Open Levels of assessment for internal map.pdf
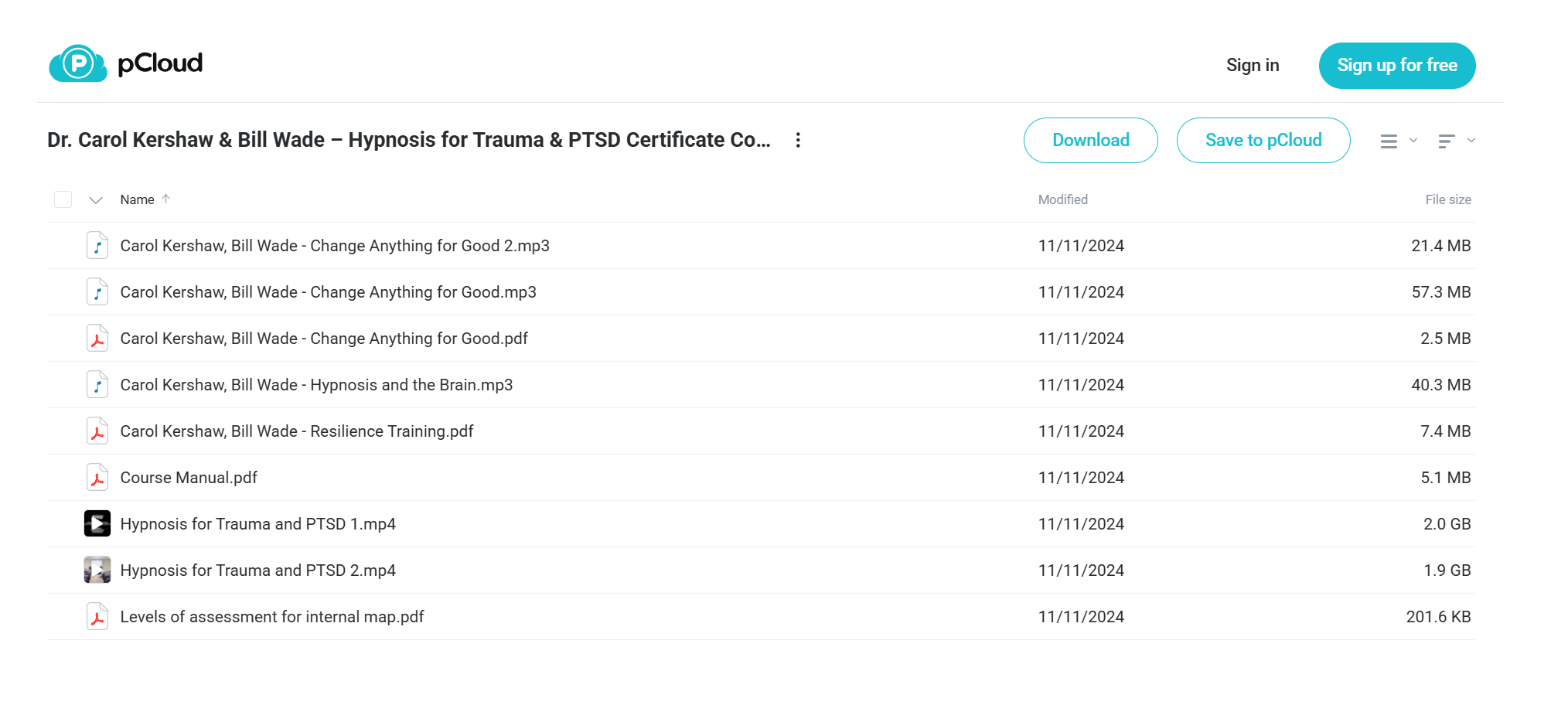Screen dimensions: 1568x705 tap(272, 617)
